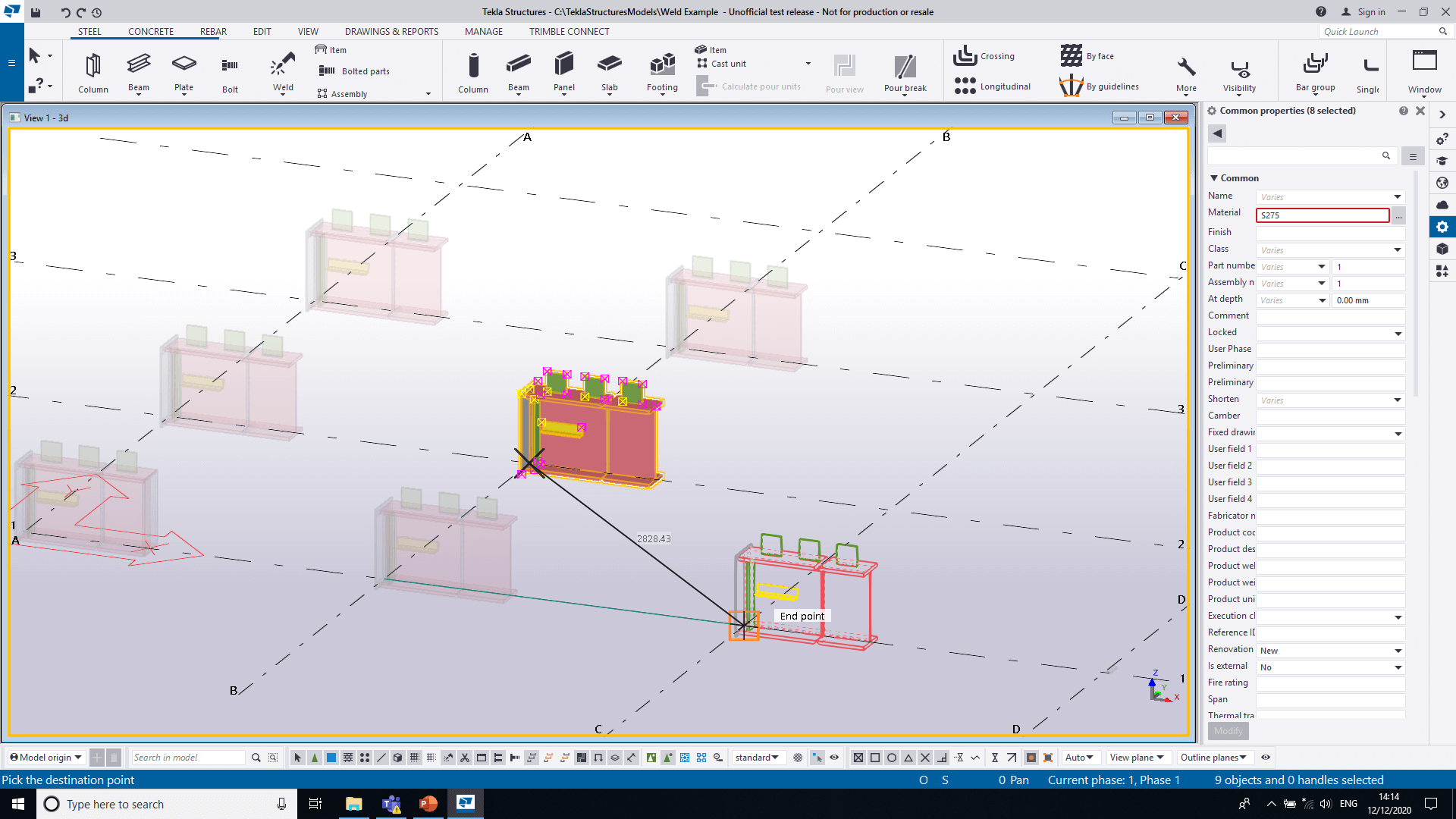1456x819 pixels.
Task: Click the Undo arrow in title bar
Action: click(x=65, y=12)
